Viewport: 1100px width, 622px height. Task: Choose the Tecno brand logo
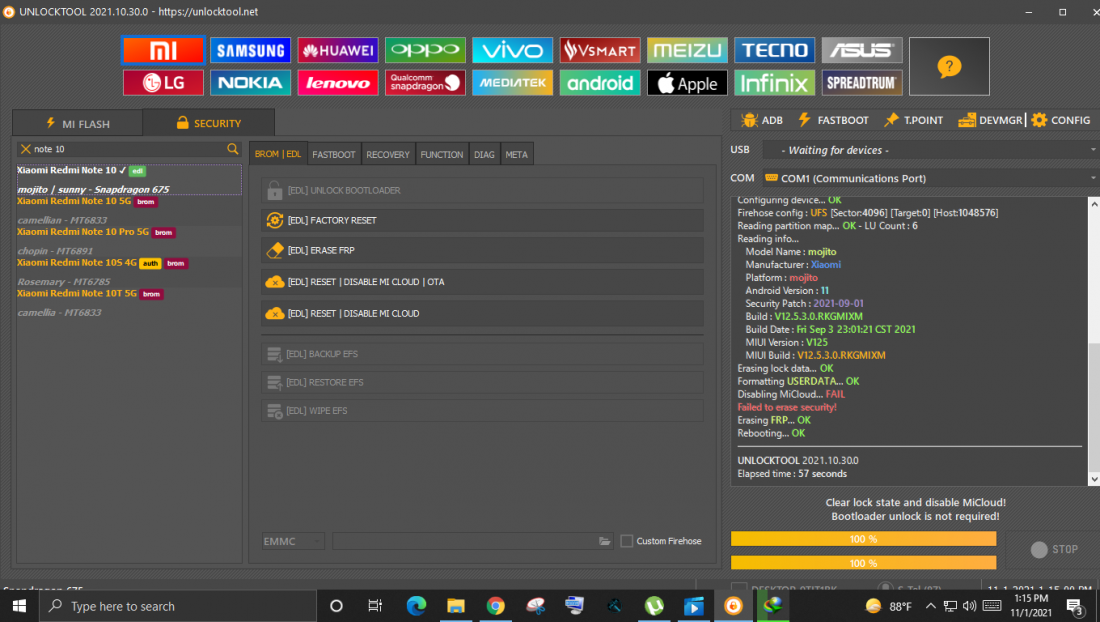point(774,50)
